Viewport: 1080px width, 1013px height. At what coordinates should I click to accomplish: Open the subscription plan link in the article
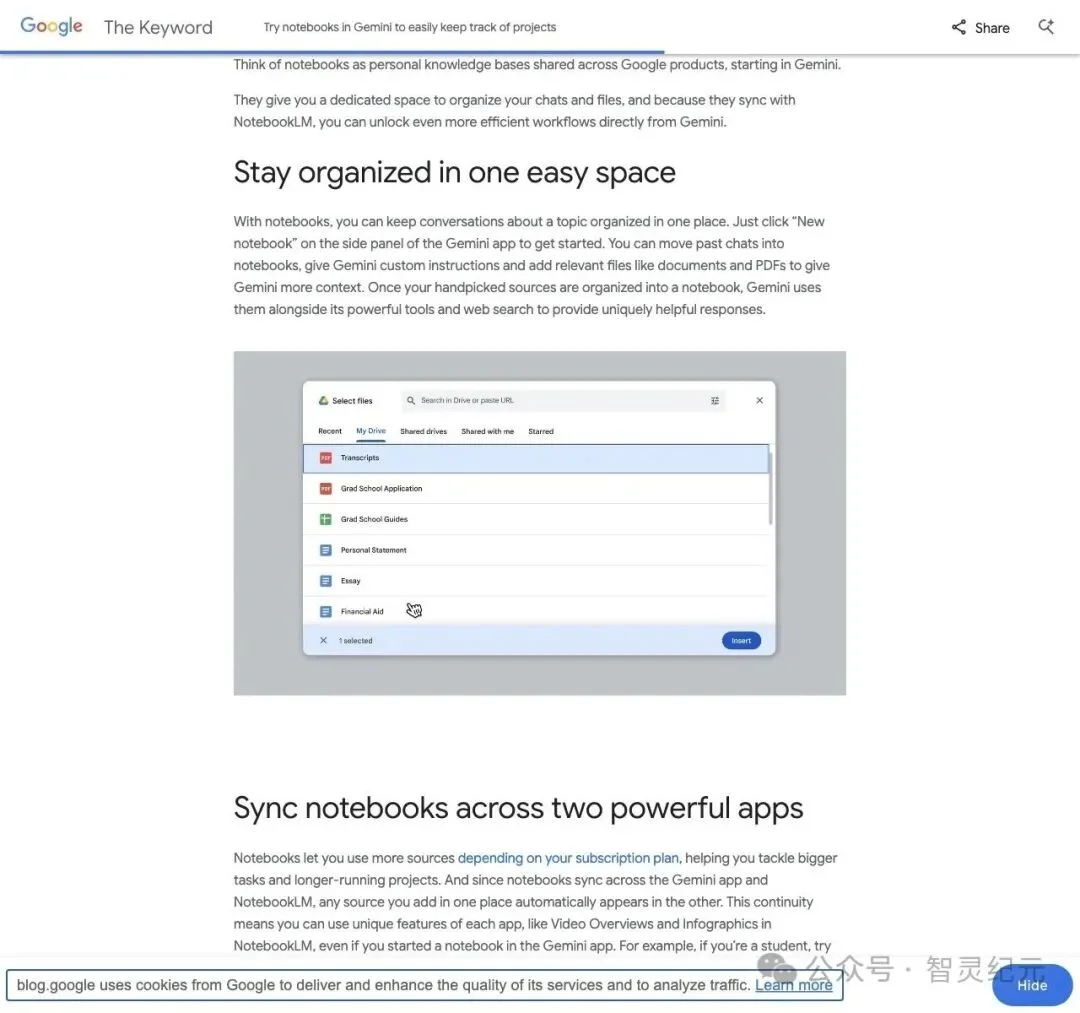tap(568, 857)
